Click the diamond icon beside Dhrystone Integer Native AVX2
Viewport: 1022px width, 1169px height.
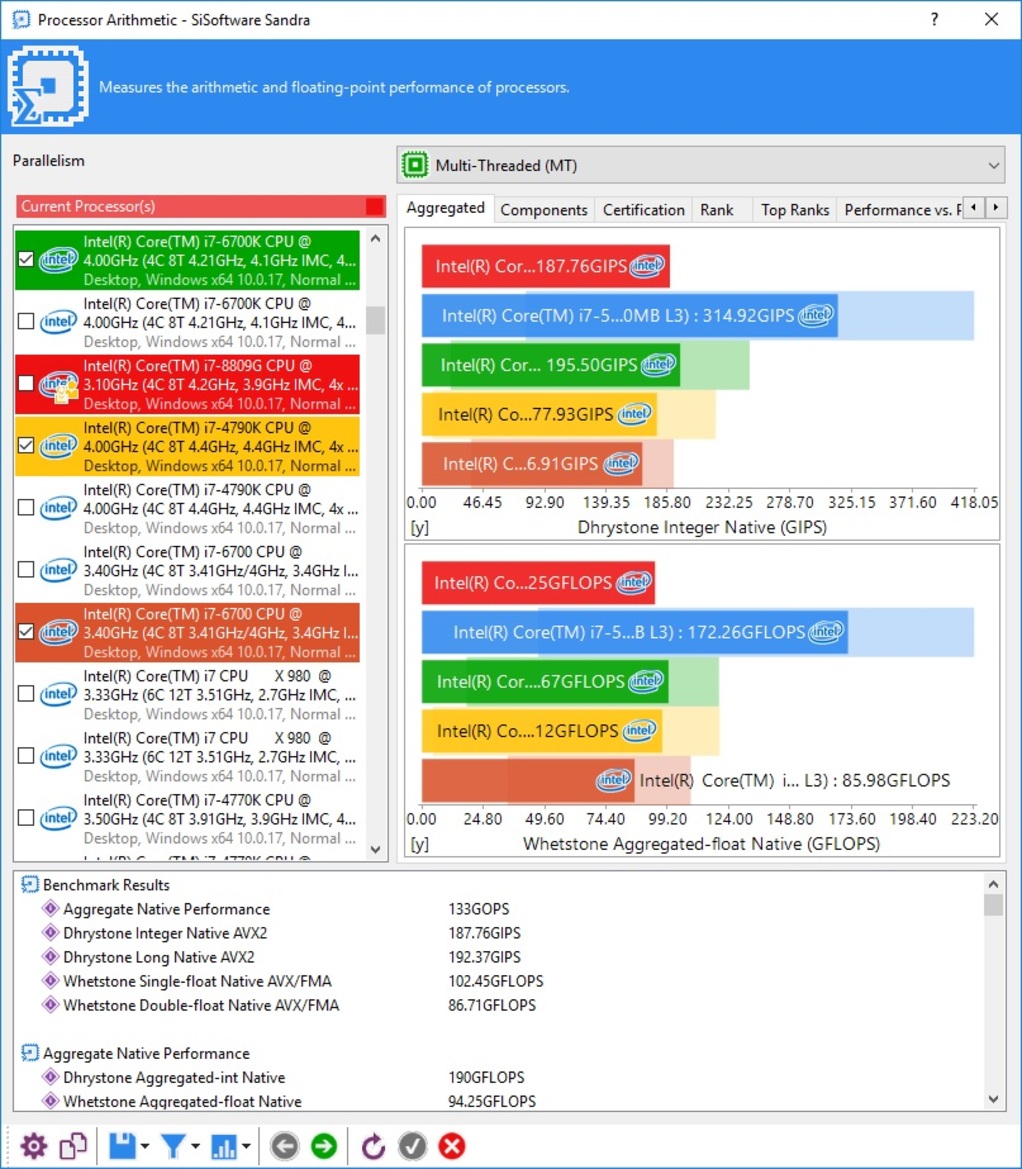50,933
